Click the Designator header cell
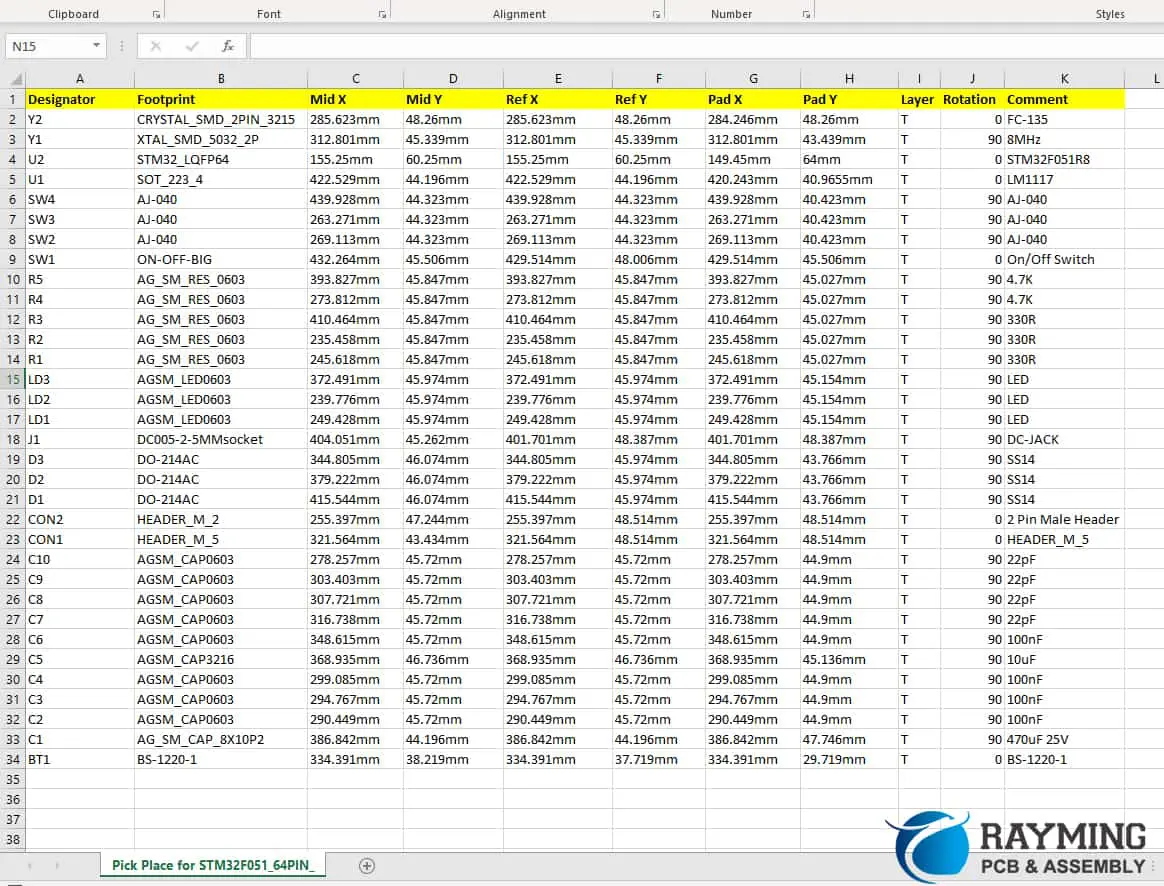The image size is (1164, 886). click(x=79, y=99)
